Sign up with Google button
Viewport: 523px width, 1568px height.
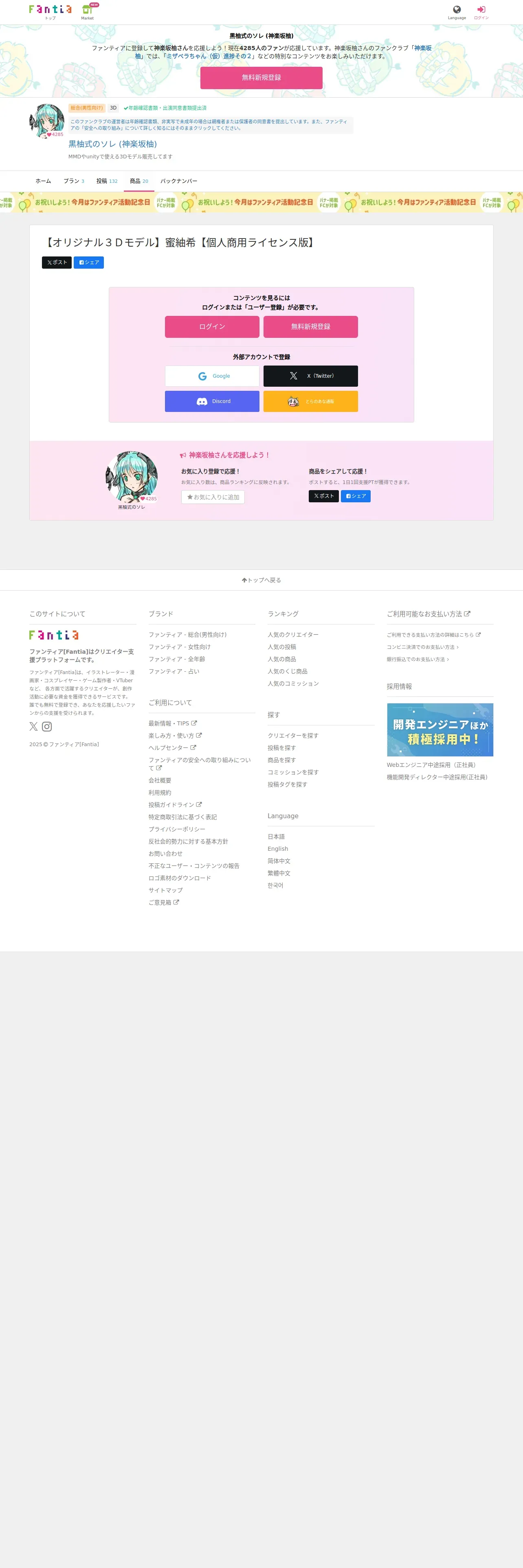click(212, 376)
